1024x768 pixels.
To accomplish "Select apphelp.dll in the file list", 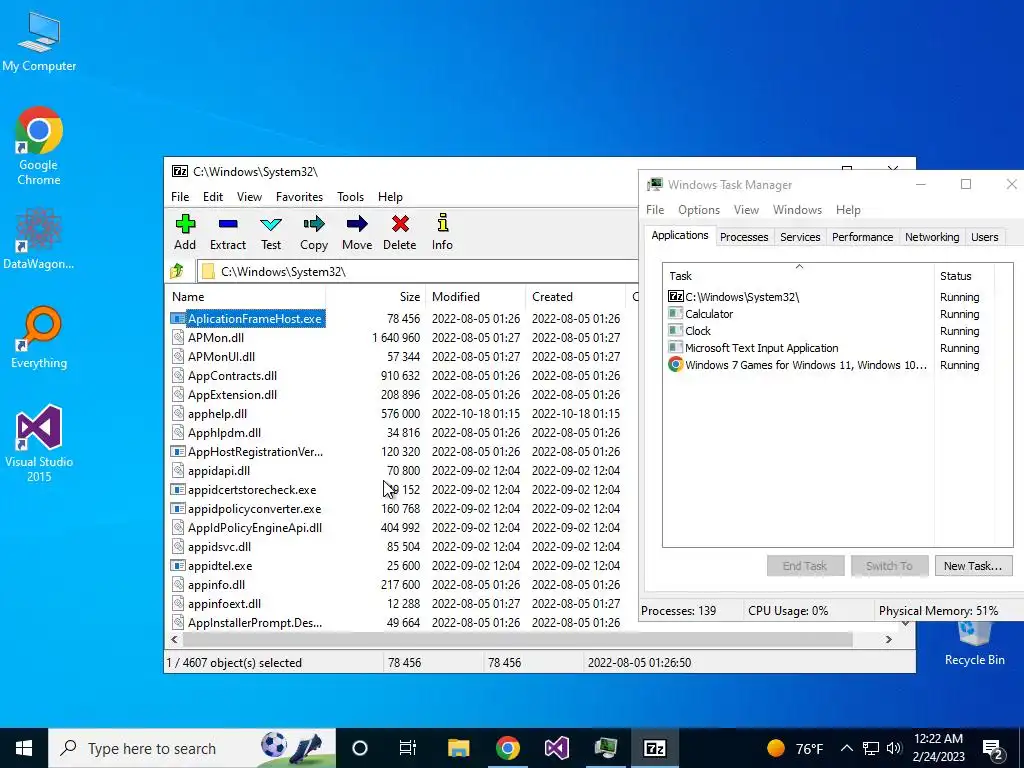I will coord(217,414).
